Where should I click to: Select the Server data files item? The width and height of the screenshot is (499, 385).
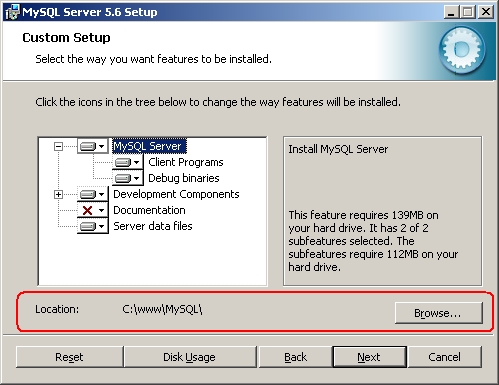[x=153, y=226]
